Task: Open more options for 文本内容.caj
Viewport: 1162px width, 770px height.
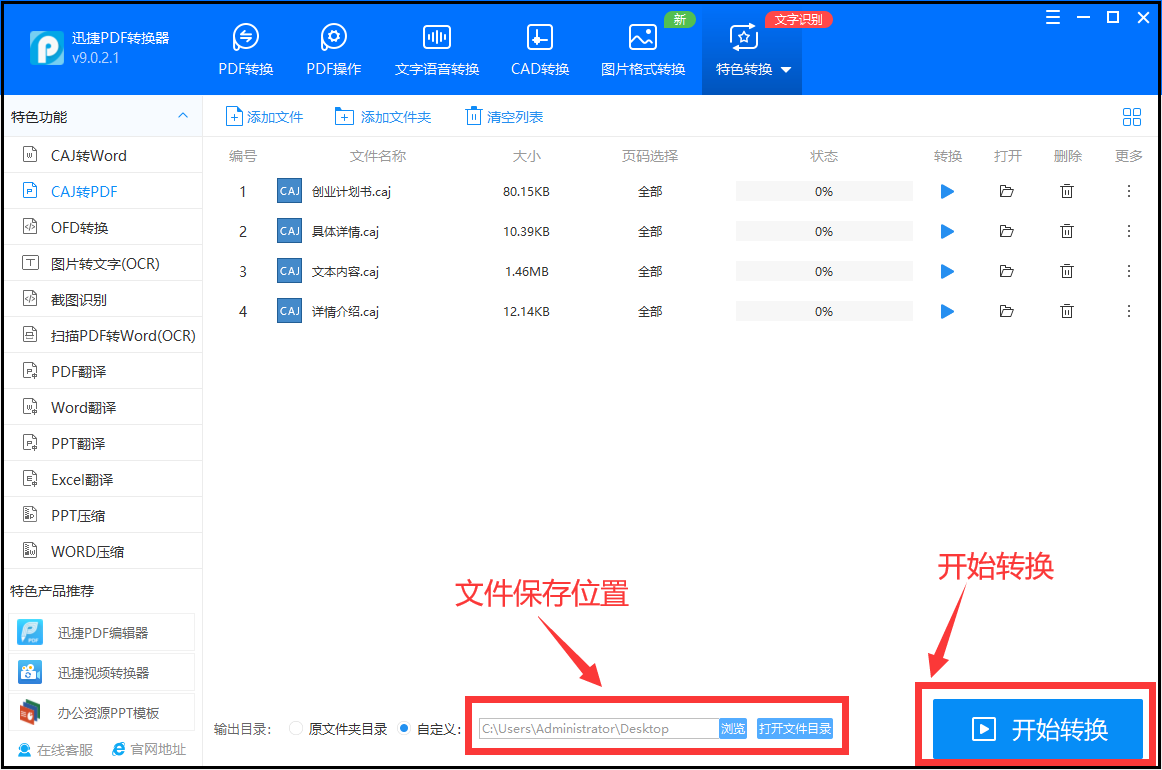Action: 1129,271
